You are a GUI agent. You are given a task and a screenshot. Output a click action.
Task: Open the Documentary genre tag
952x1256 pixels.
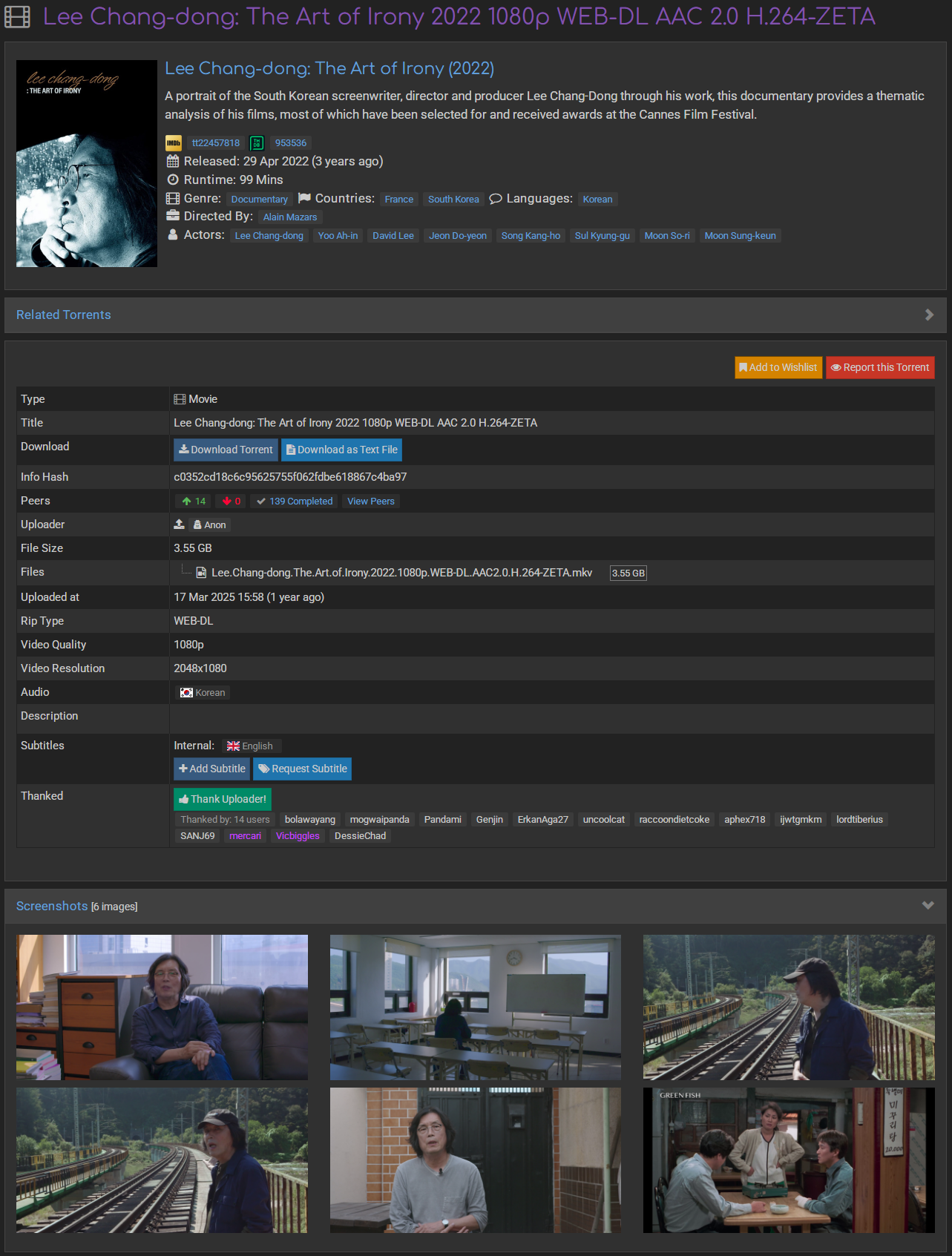259,200
